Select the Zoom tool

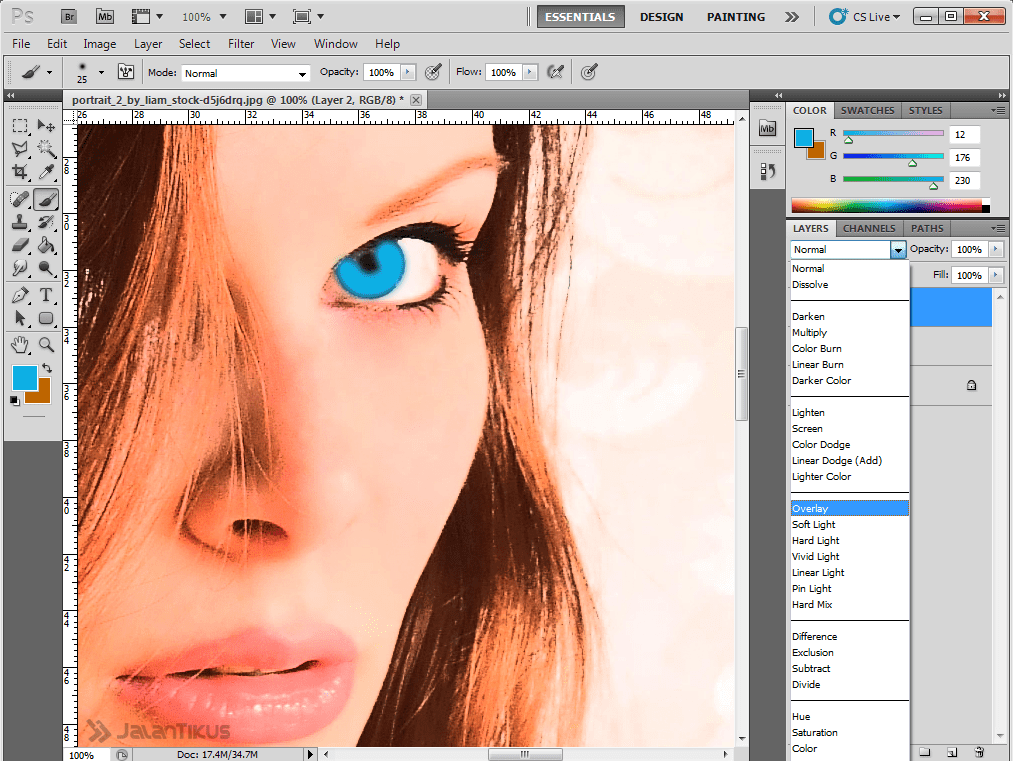point(46,345)
